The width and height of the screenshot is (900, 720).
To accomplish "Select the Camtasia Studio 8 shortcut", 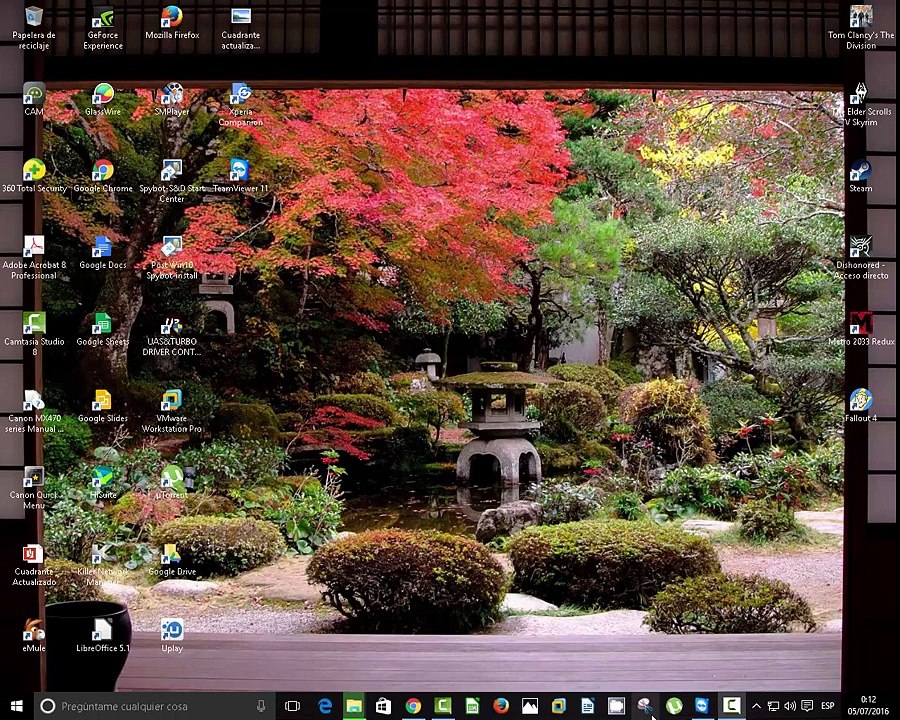I will point(34,324).
